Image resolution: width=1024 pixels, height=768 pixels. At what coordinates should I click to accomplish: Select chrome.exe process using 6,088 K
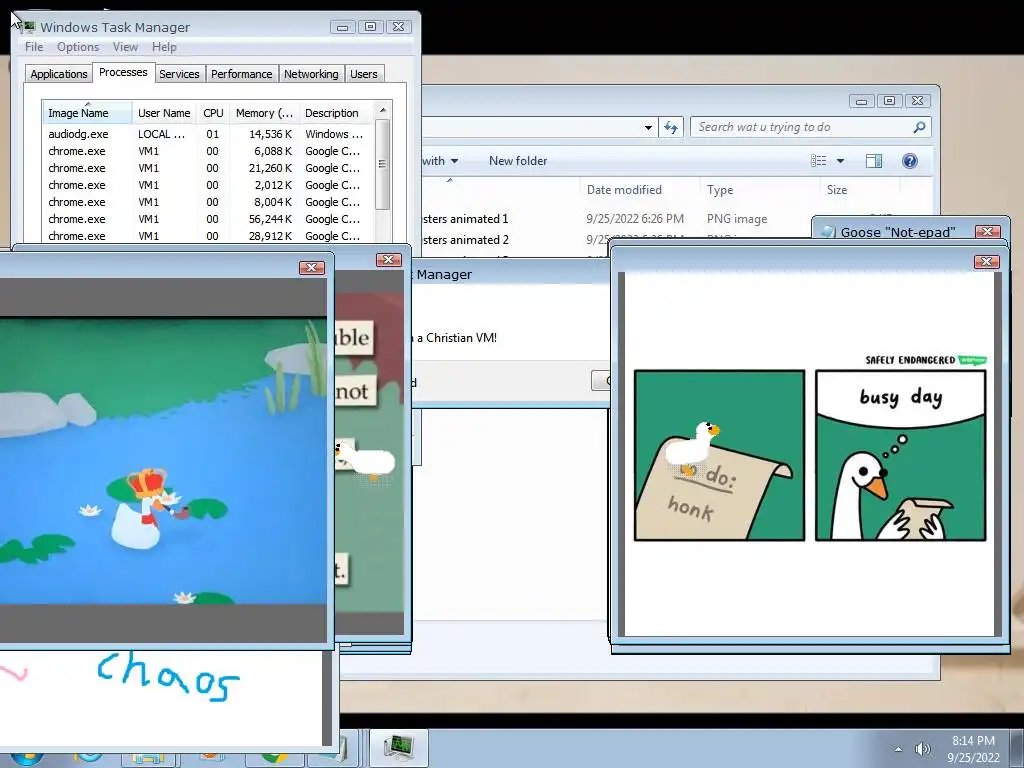[208, 151]
